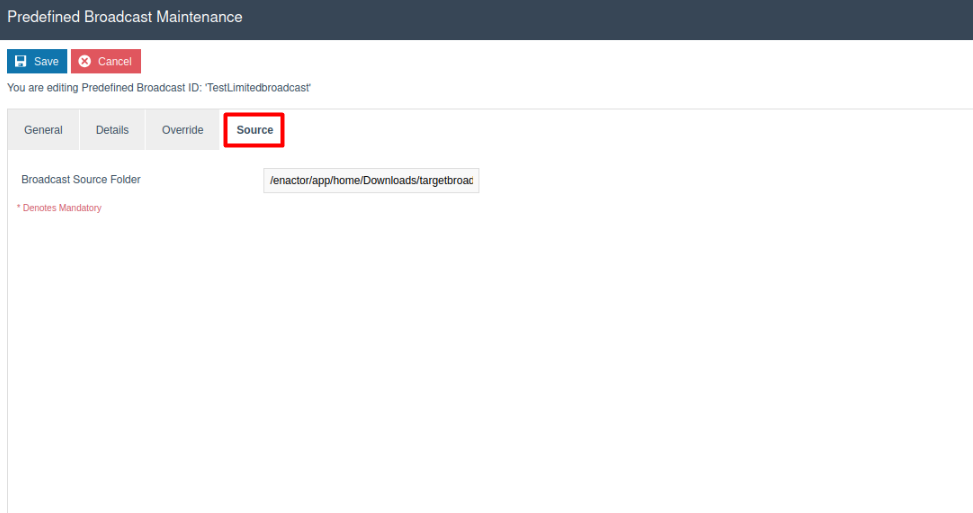973x513 pixels.
Task: Select the highlighted Source tab
Action: coord(254,130)
